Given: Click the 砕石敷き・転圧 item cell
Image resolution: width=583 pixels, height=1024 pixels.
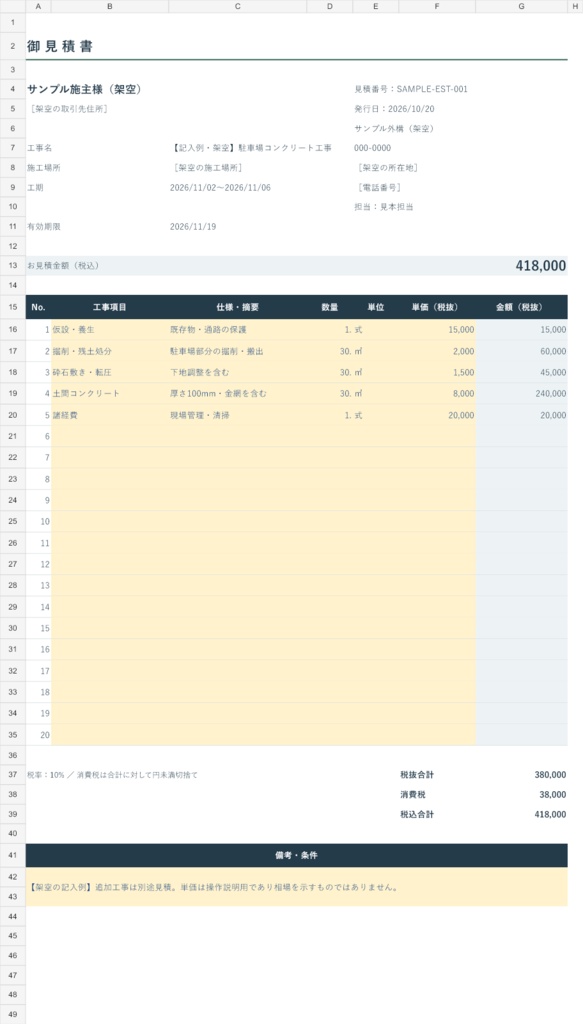Looking at the screenshot, I should [x=110, y=372].
